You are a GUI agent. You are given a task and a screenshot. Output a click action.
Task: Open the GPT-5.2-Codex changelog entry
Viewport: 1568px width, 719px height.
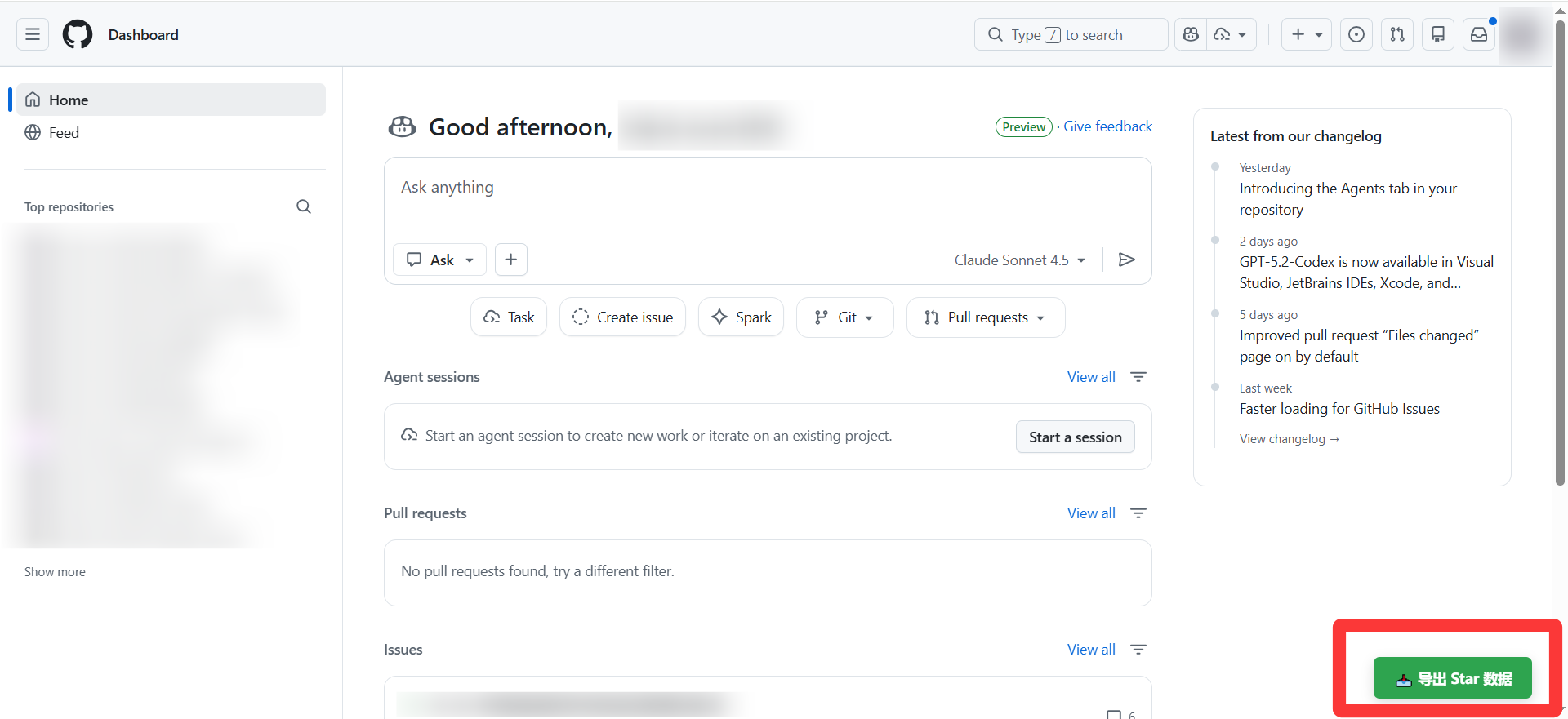coord(1366,273)
